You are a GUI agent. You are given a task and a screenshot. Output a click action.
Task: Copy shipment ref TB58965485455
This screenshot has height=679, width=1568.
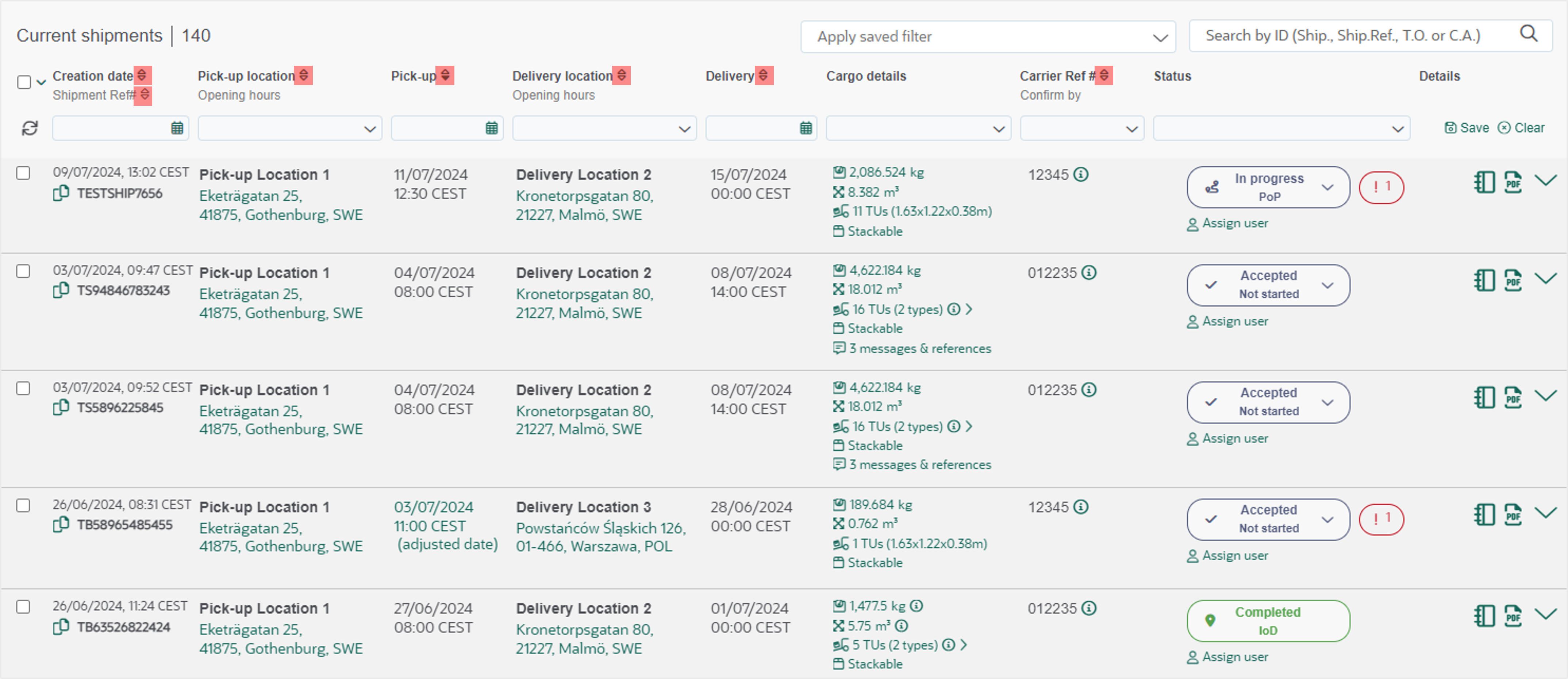click(x=61, y=524)
